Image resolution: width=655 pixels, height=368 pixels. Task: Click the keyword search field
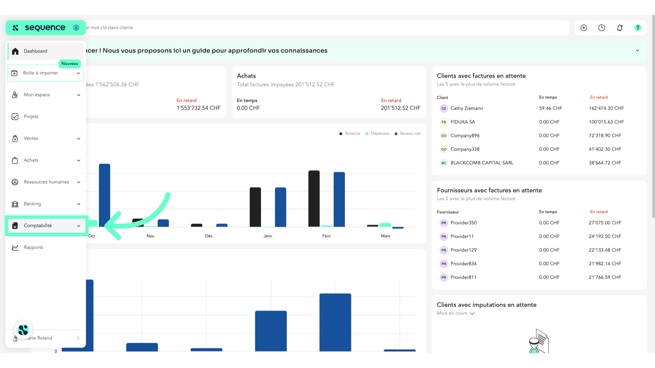326,28
